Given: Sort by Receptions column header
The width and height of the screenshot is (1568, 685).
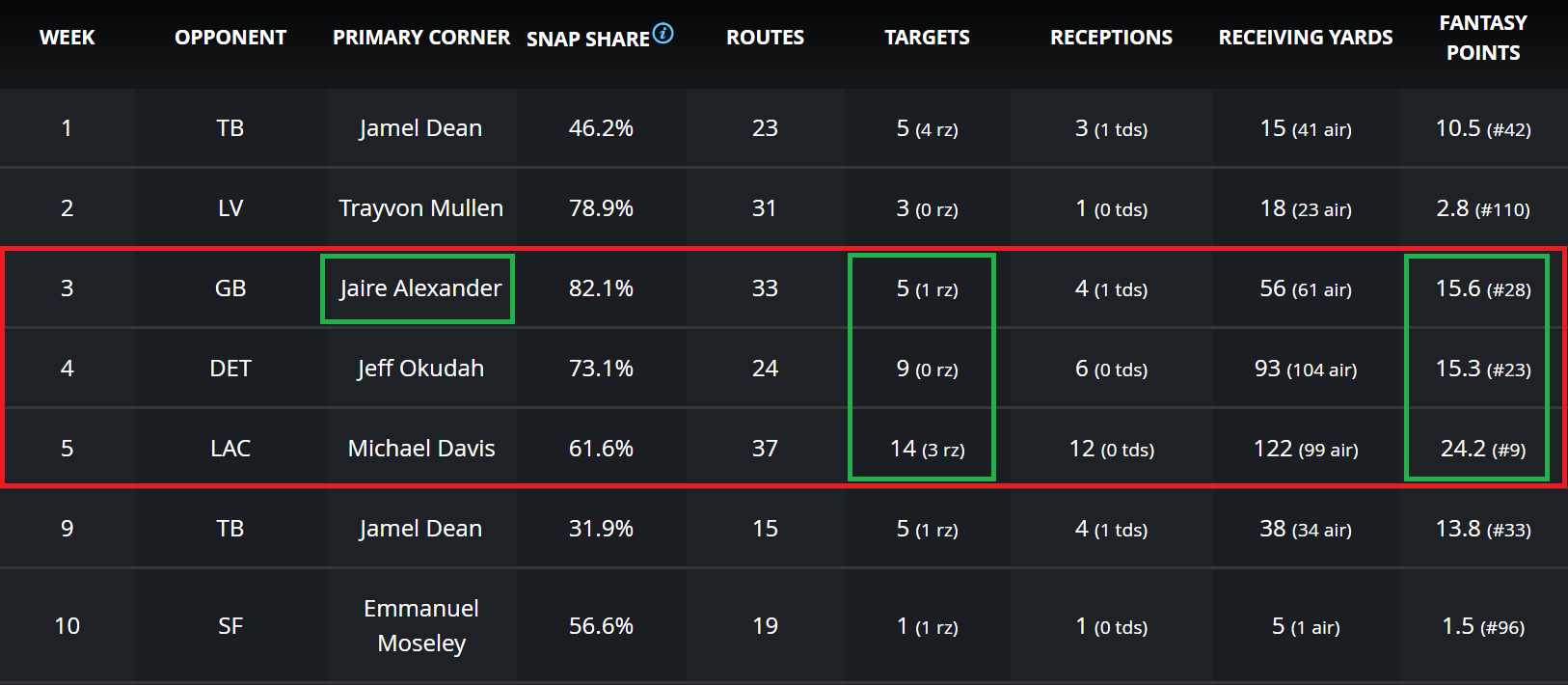Looking at the screenshot, I should [1111, 38].
